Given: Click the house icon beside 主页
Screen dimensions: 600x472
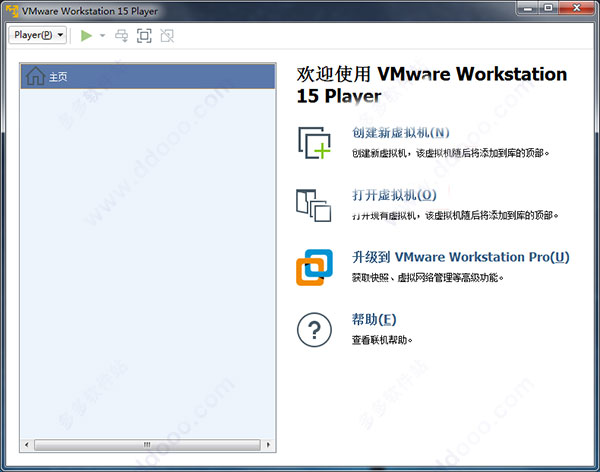Looking at the screenshot, I should tap(35, 76).
